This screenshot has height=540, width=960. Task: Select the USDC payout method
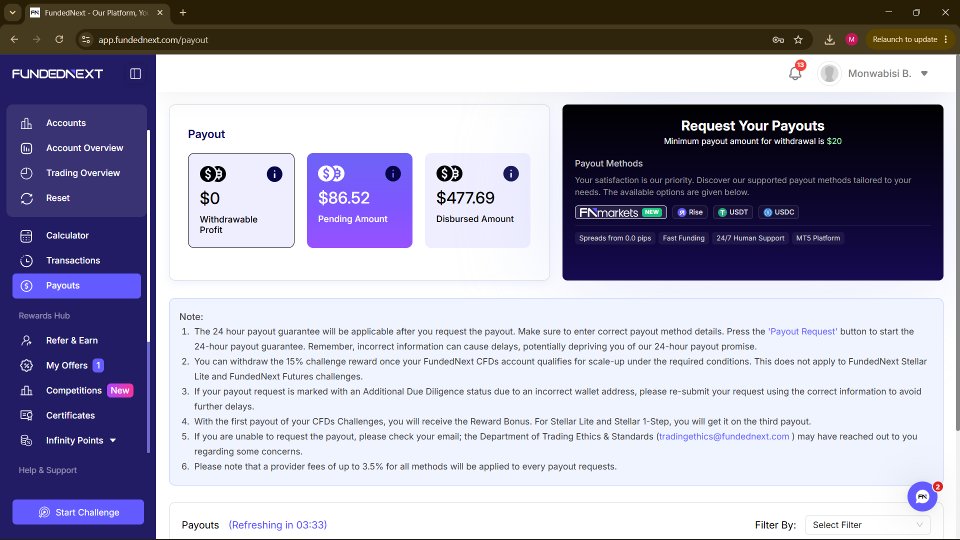779,212
